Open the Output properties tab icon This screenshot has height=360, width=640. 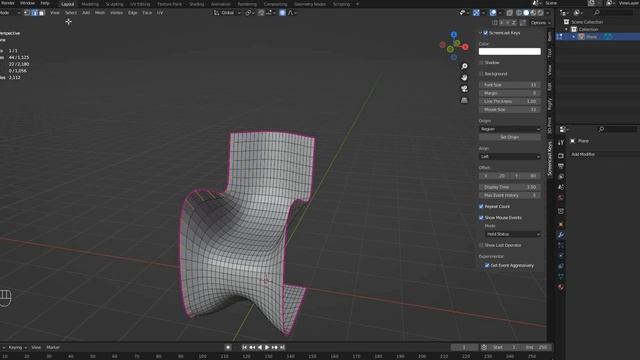(561, 166)
